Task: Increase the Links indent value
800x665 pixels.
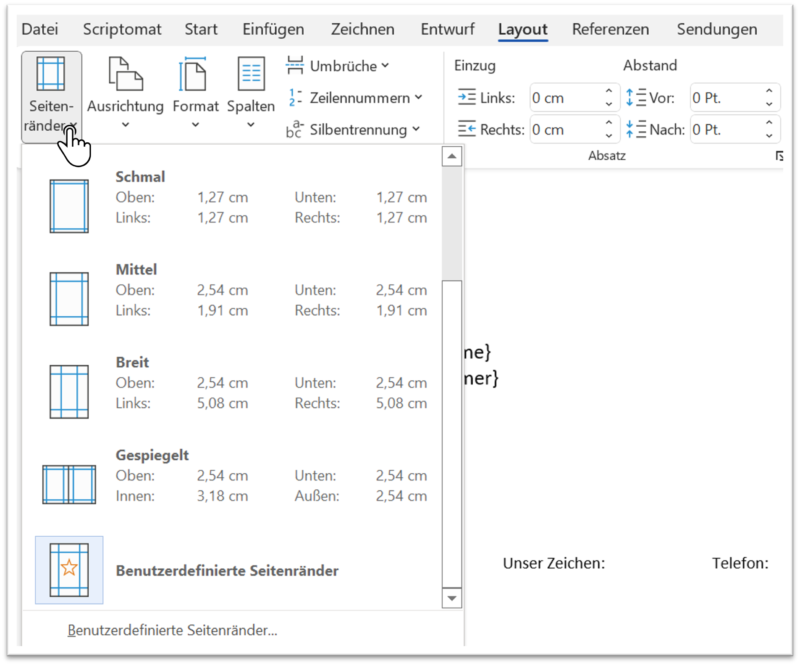Action: pyautogui.click(x=609, y=91)
